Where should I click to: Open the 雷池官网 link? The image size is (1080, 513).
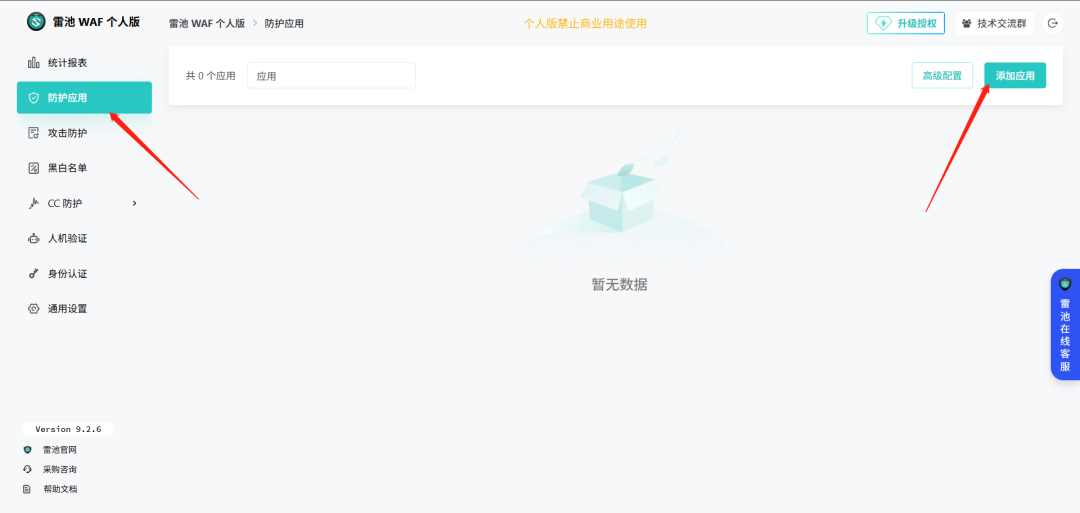pos(59,450)
